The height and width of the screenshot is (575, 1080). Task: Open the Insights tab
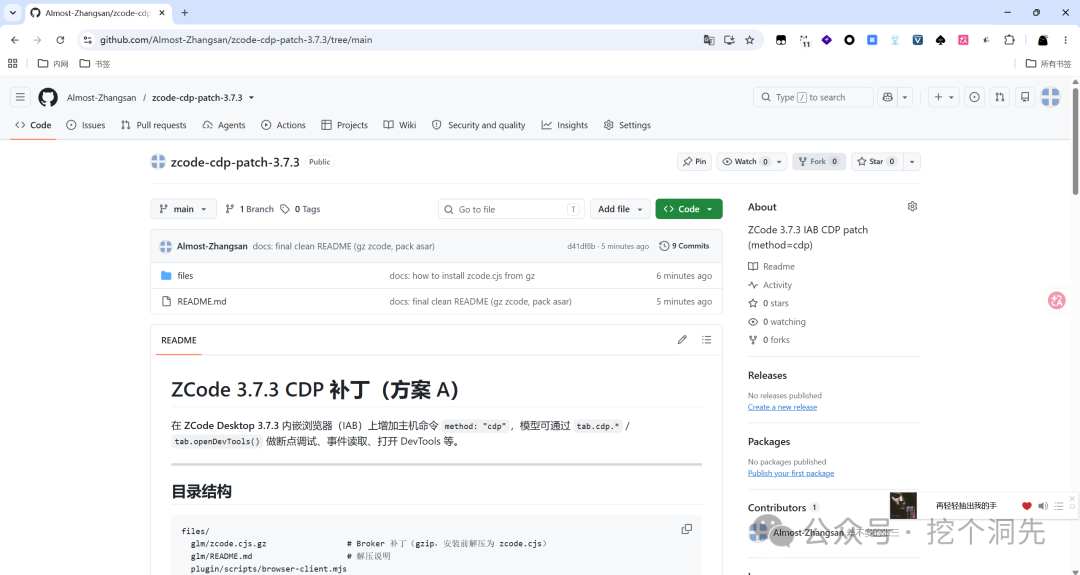coord(565,125)
